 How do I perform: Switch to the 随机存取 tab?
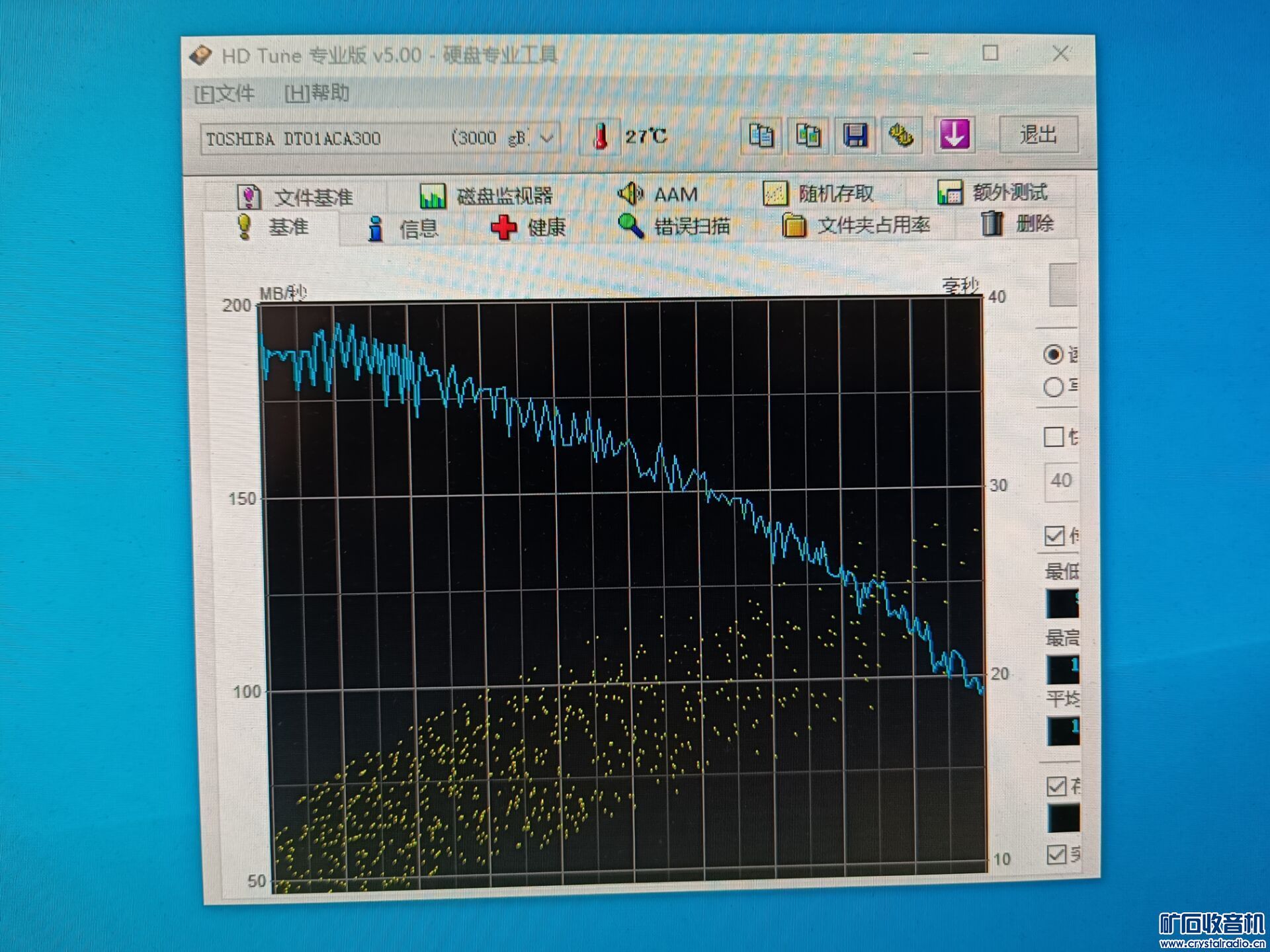click(818, 193)
